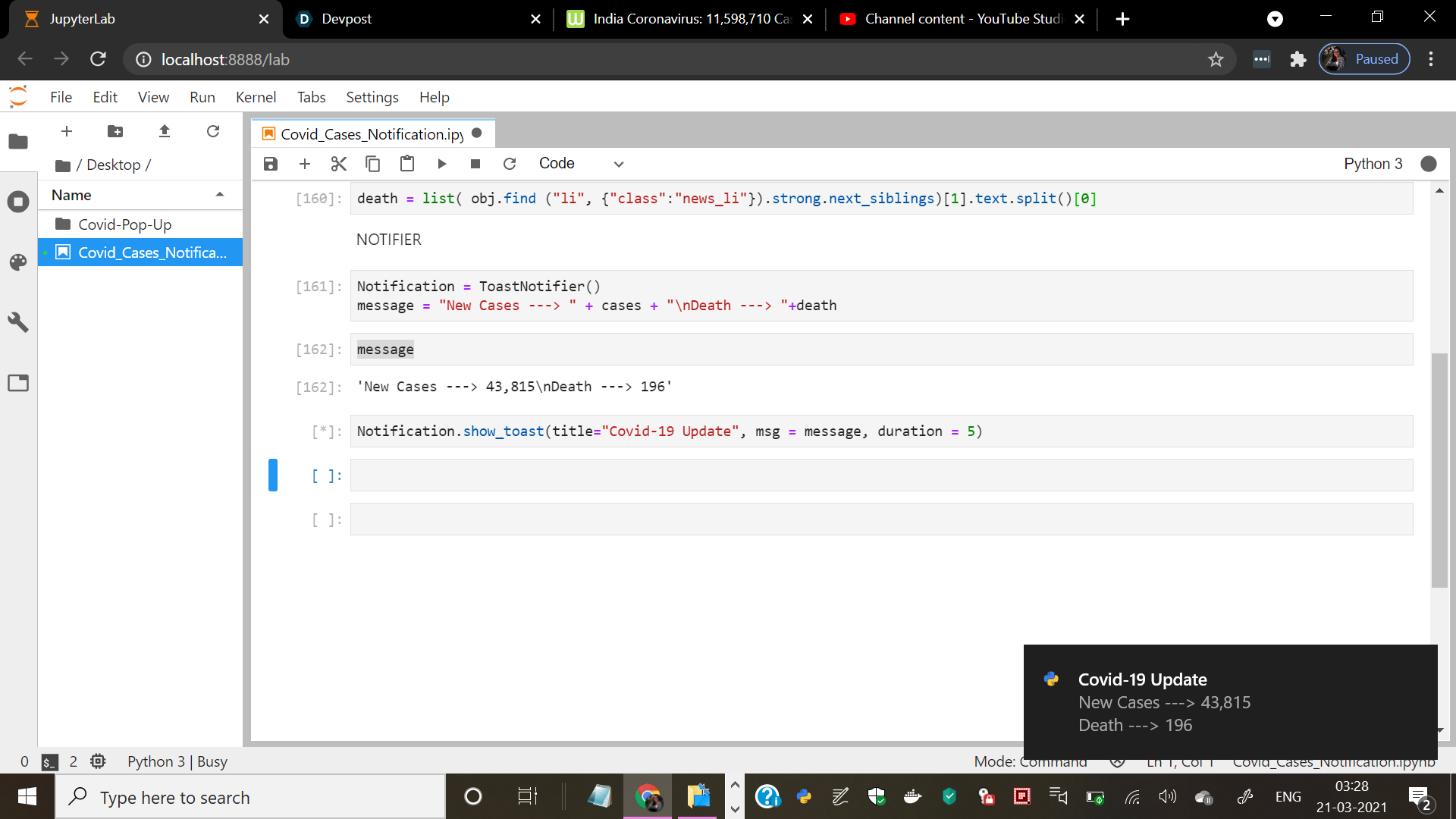Open the Kernel menu
Screen dimensions: 1456x819
coord(256,97)
